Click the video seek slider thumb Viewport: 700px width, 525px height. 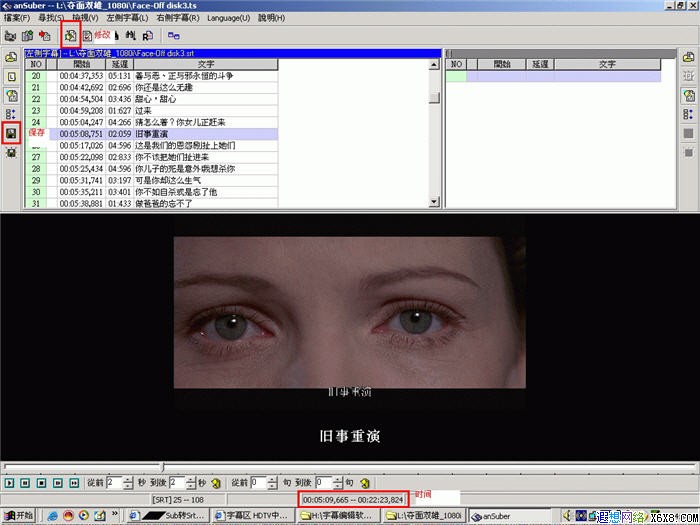point(163,467)
